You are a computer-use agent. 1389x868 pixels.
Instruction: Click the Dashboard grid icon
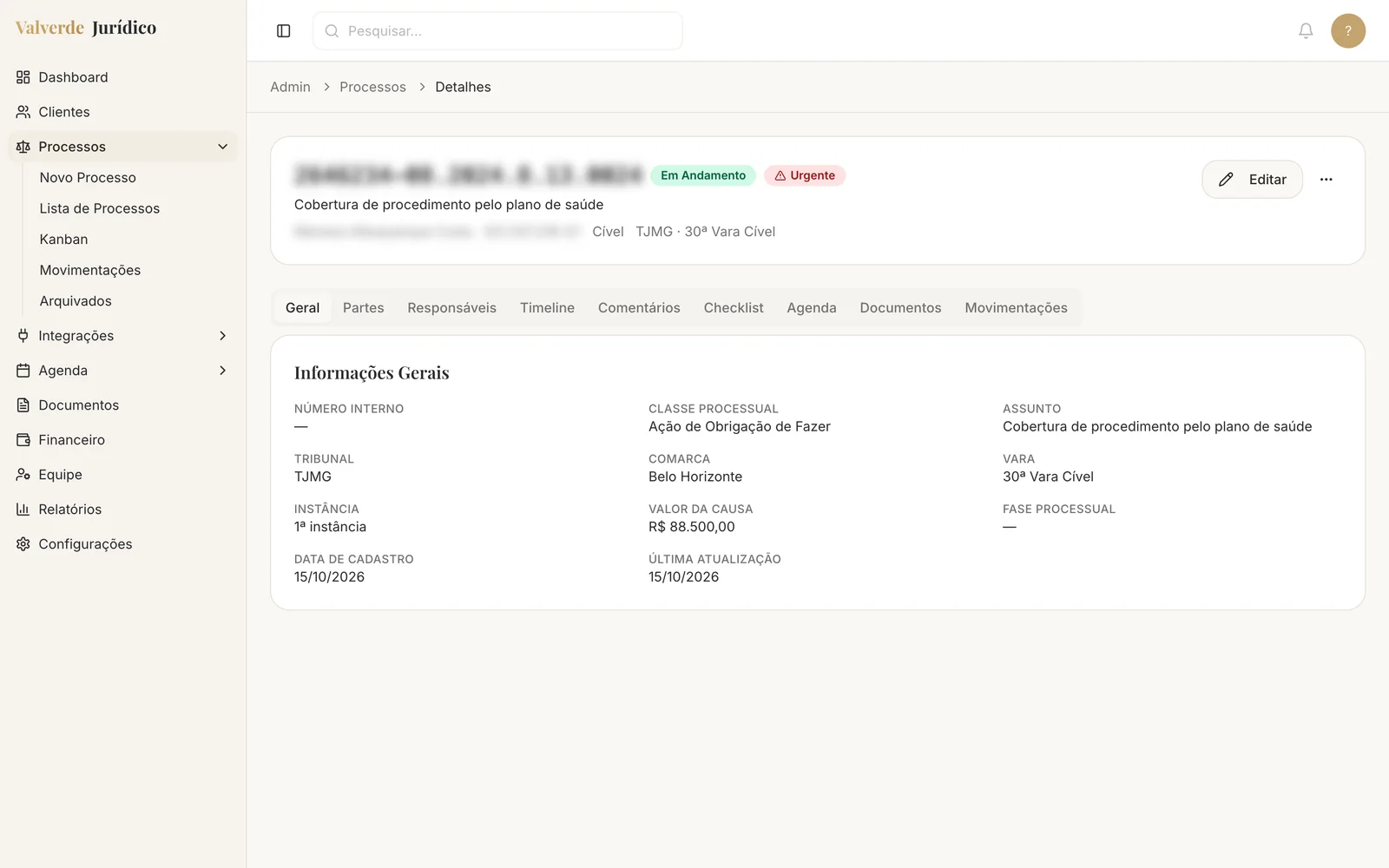click(23, 77)
